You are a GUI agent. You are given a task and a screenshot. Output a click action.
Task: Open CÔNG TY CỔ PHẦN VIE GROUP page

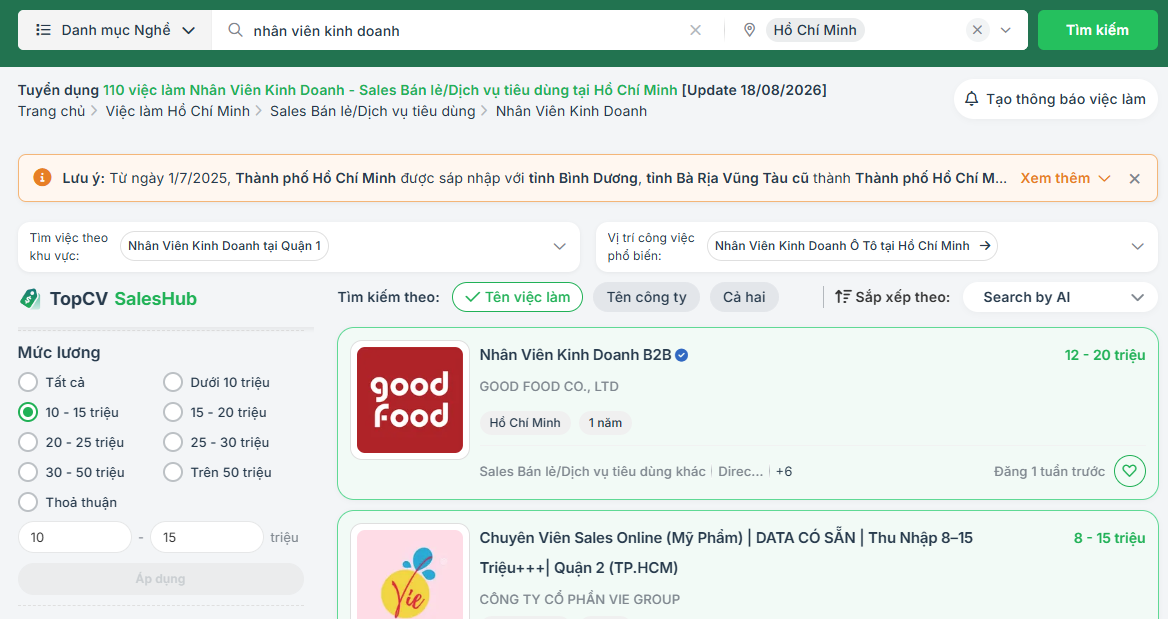point(580,600)
